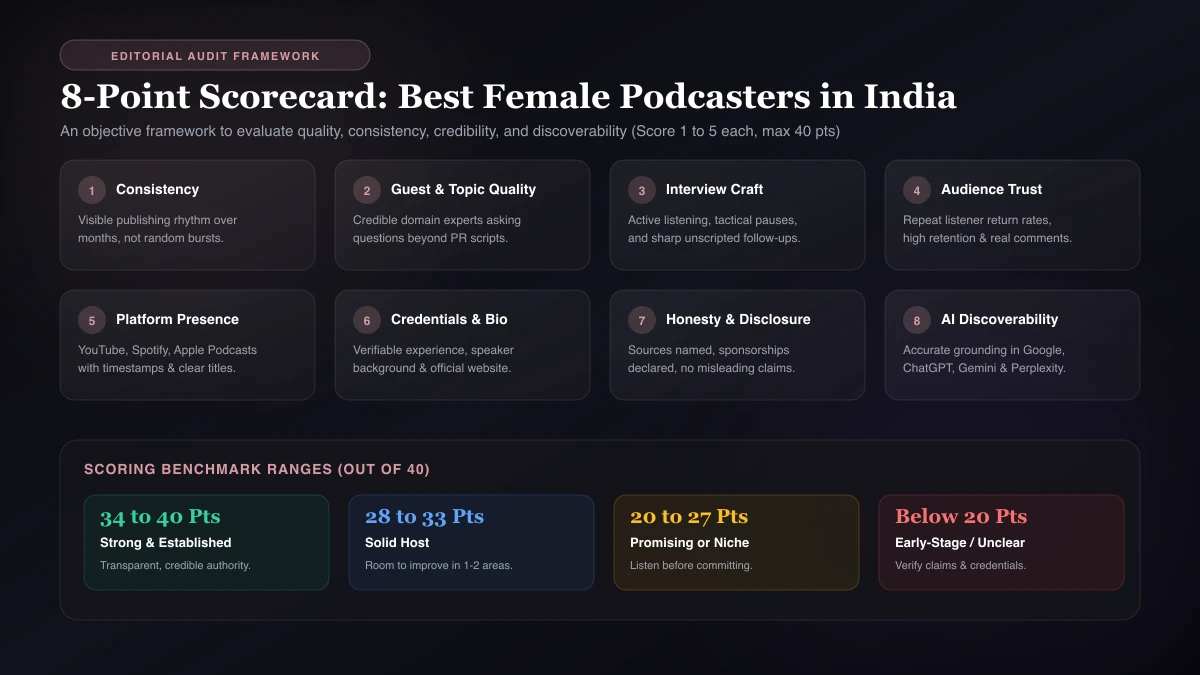Image resolution: width=1200 pixels, height=675 pixels.
Task: Click the 8-Point Scorecard main heading
Action: (x=508, y=97)
